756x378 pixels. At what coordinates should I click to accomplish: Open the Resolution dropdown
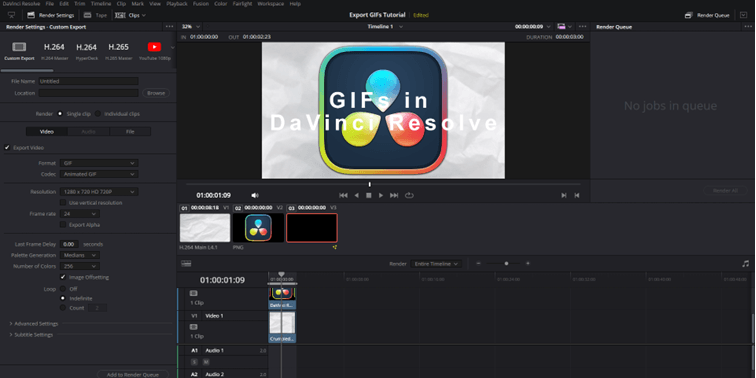coord(99,192)
